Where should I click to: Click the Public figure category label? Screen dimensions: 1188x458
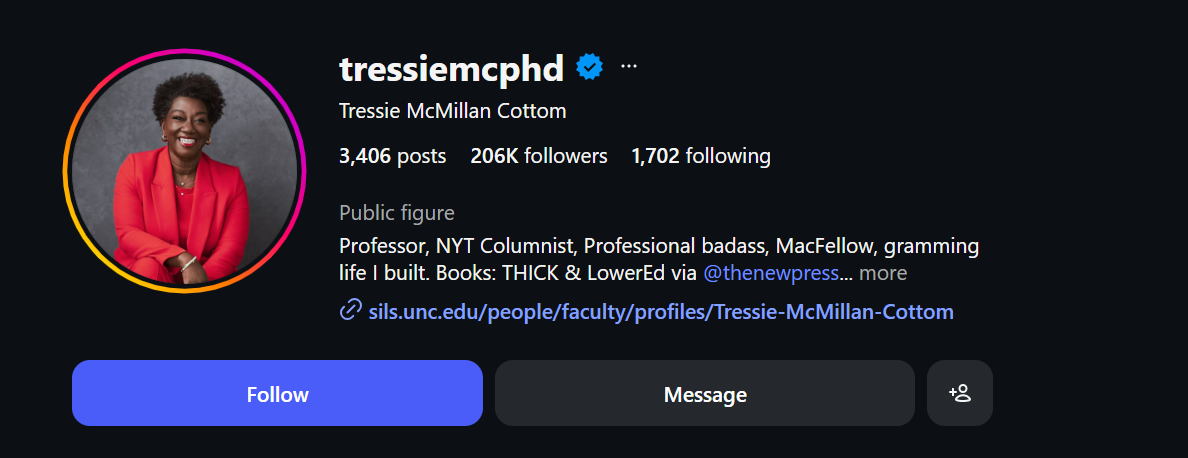pos(397,213)
